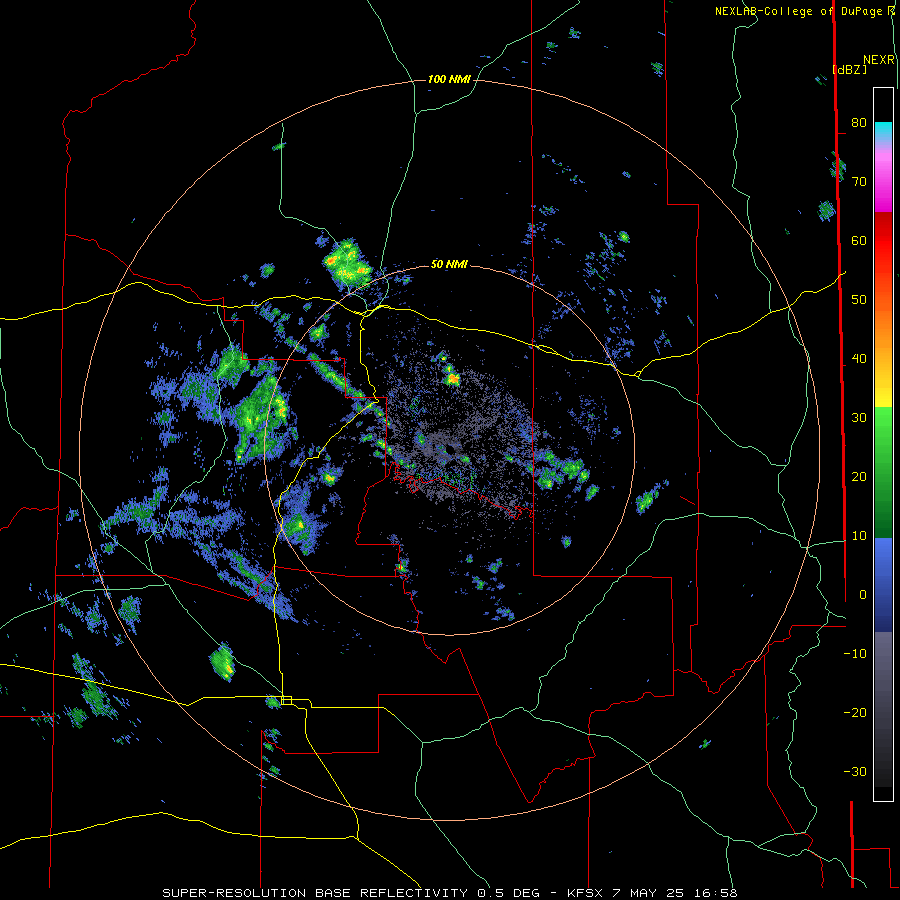Viewport: 900px width, 900px height.
Task: Click the reflectivity color scale bar
Action: coord(883,444)
